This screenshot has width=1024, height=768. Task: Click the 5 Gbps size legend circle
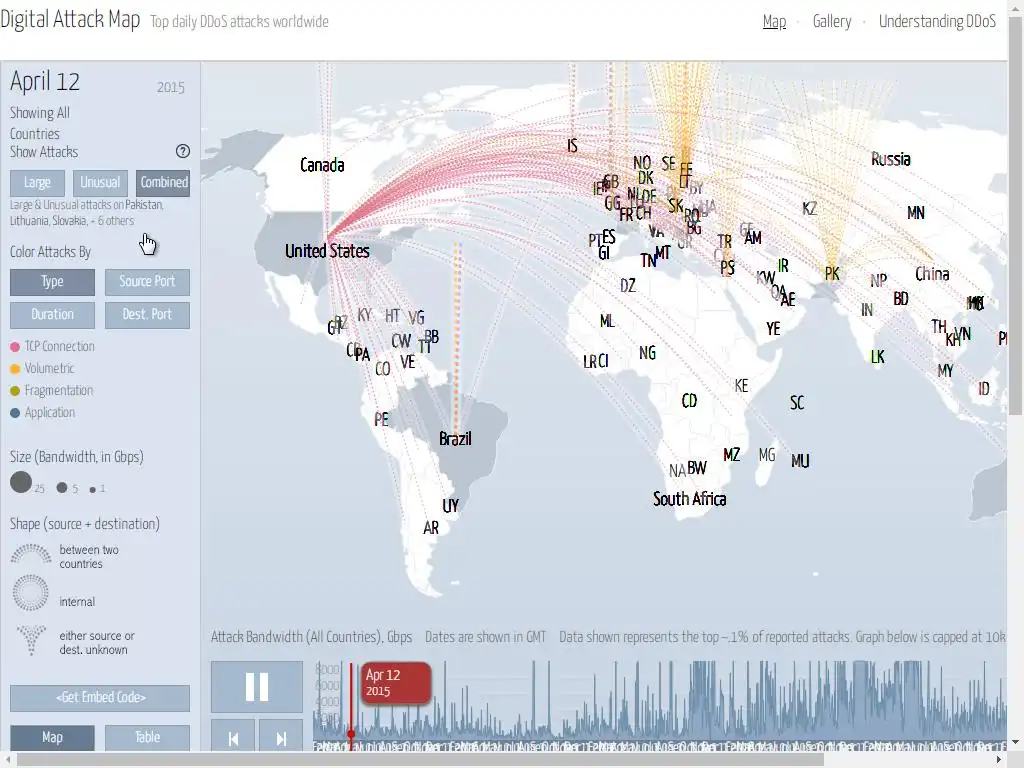coord(62,487)
